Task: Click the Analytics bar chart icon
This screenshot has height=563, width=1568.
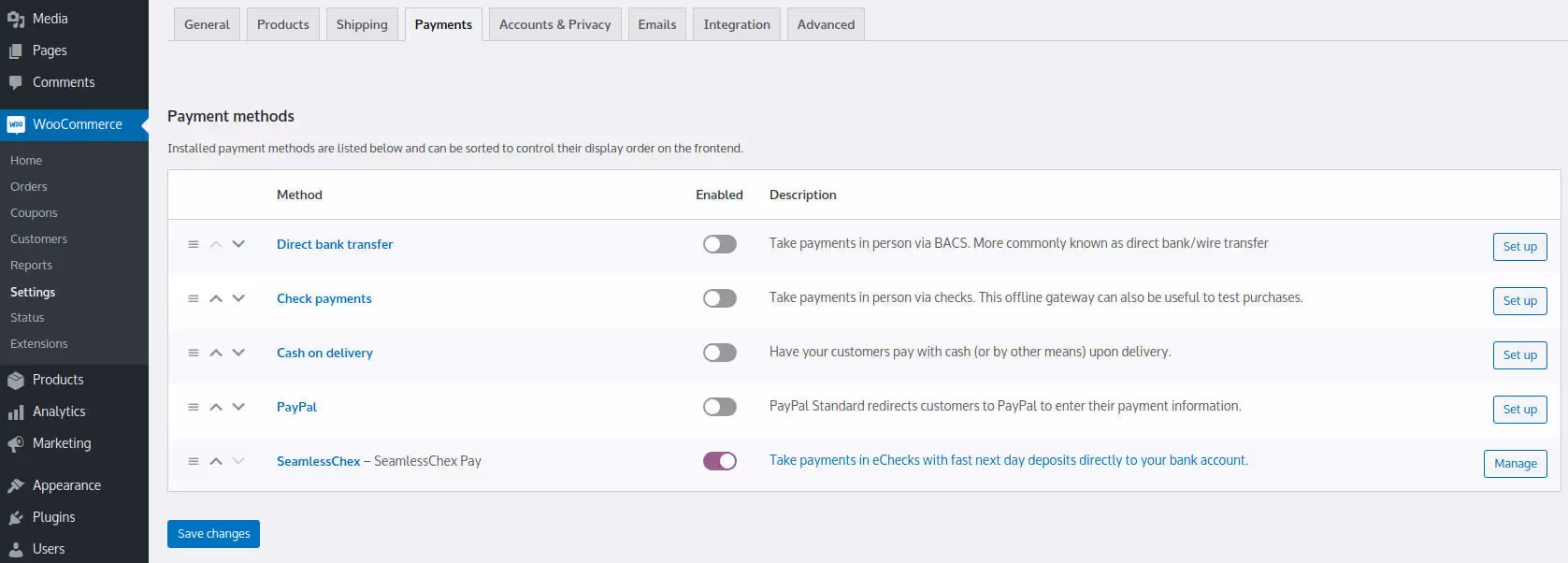Action: 16,411
